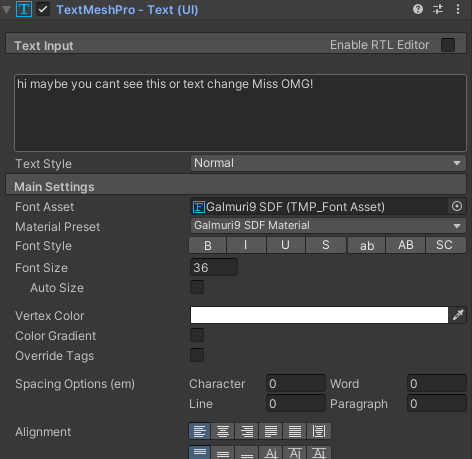Image resolution: width=472 pixels, height=459 pixels.
Task: Click the Line spacing field
Action: [x=296, y=403]
